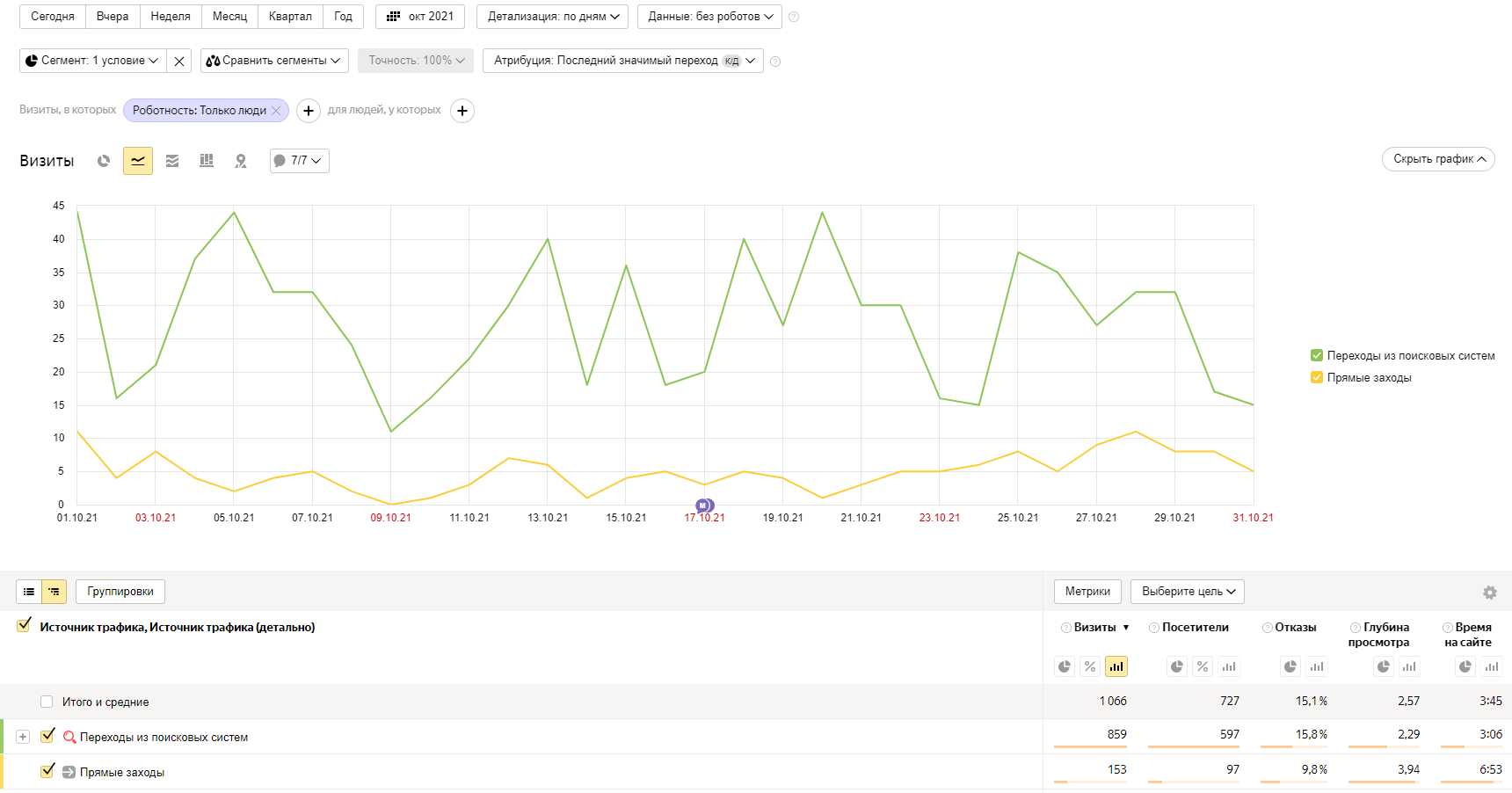Click the 859 search visits value
1512x793 pixels.
tap(1117, 734)
